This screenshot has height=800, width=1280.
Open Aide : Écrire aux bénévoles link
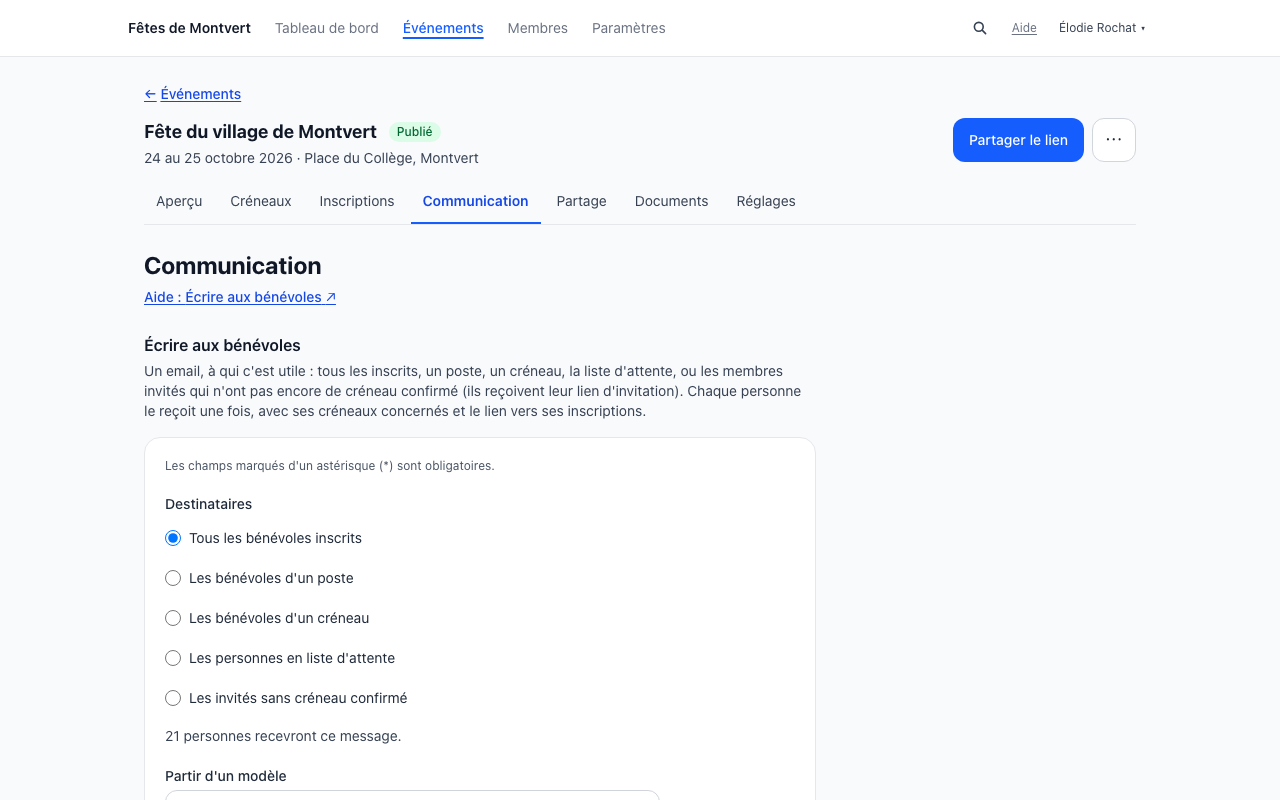pyautogui.click(x=240, y=297)
